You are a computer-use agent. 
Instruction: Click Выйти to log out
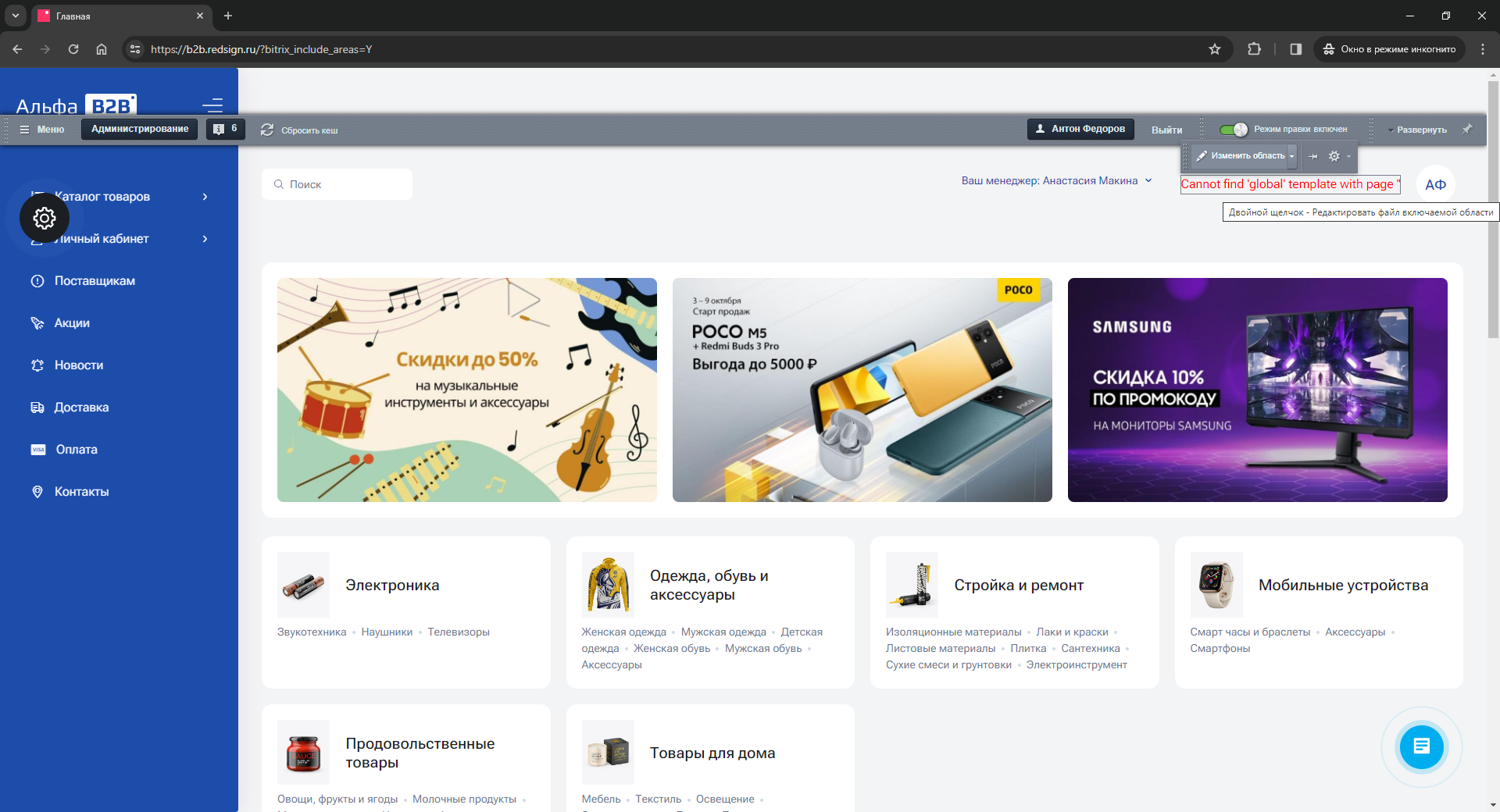tap(1166, 130)
